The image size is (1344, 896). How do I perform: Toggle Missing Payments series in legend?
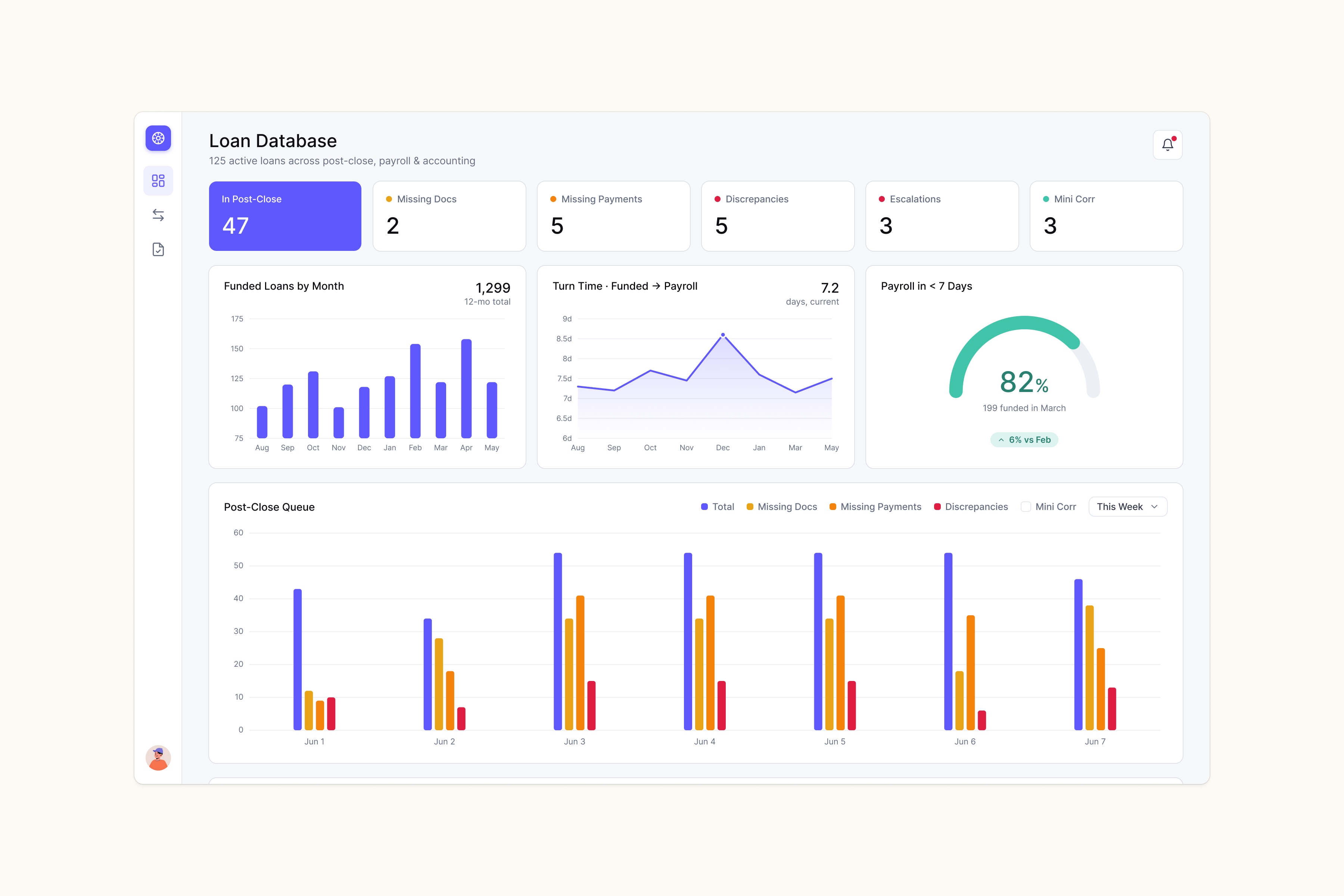pyautogui.click(x=875, y=507)
